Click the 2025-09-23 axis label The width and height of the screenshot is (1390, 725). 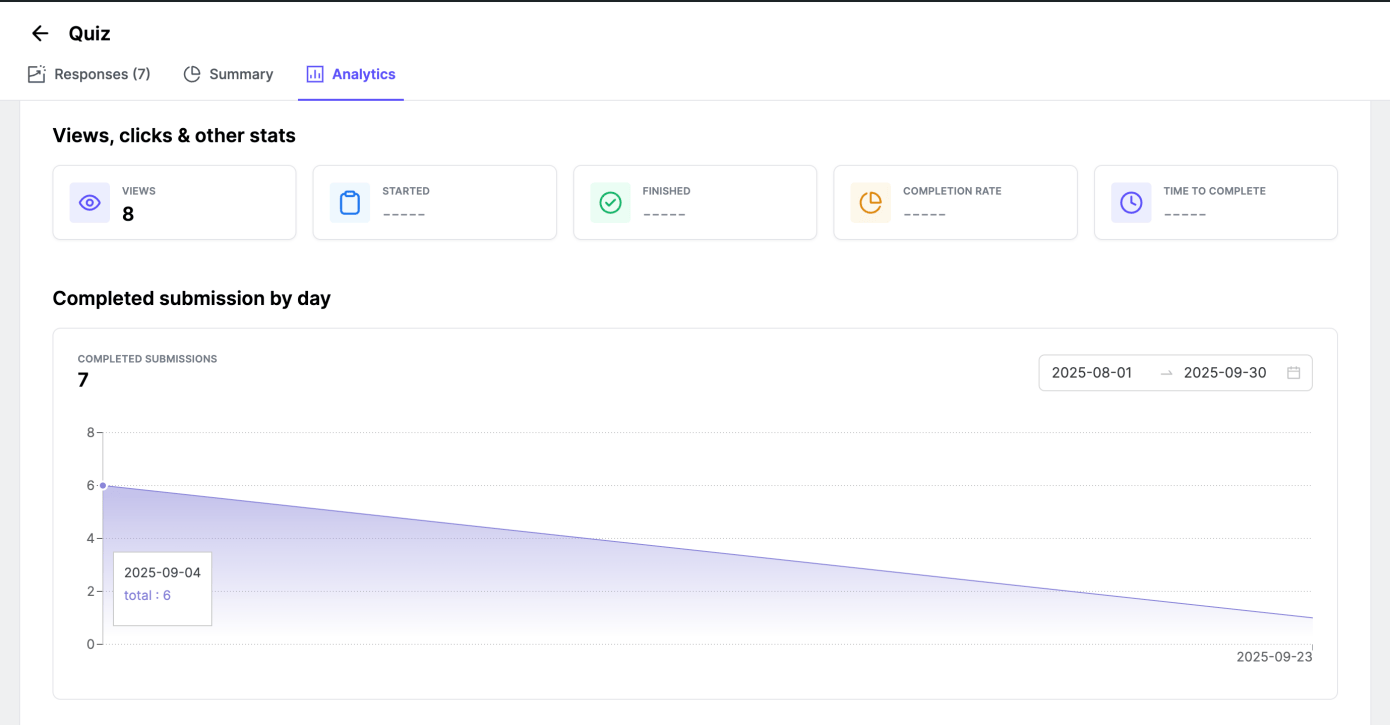coord(1274,657)
